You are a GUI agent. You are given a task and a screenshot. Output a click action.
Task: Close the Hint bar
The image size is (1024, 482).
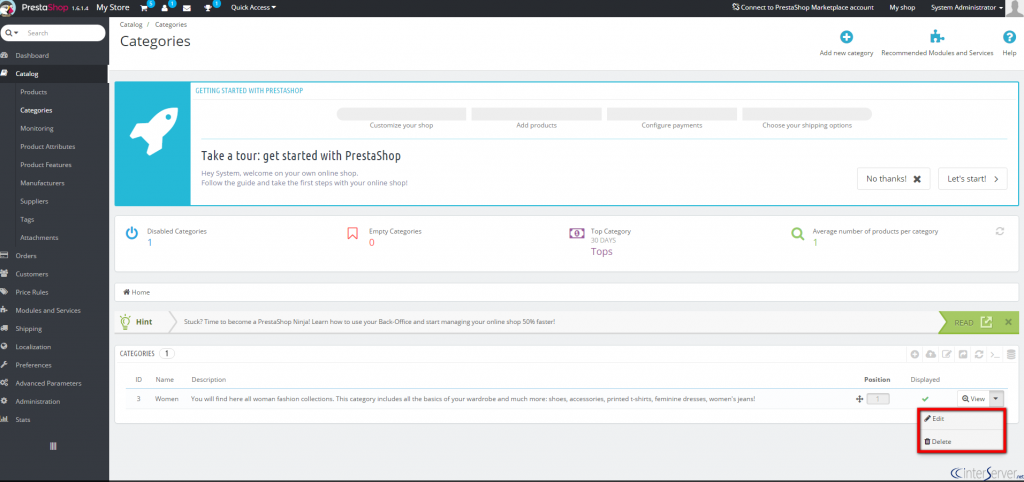click(1008, 322)
